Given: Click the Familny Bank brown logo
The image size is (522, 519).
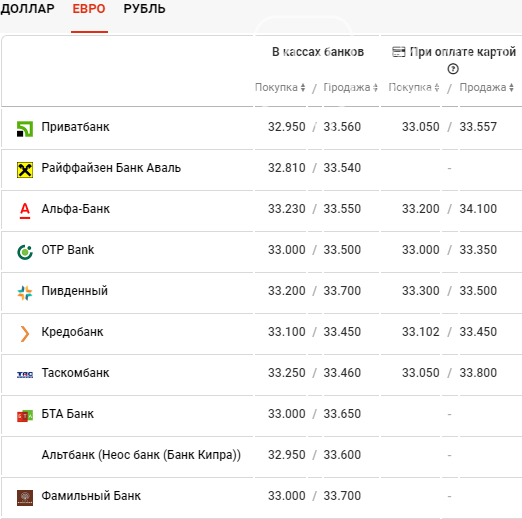Looking at the screenshot, I should pos(25,498).
